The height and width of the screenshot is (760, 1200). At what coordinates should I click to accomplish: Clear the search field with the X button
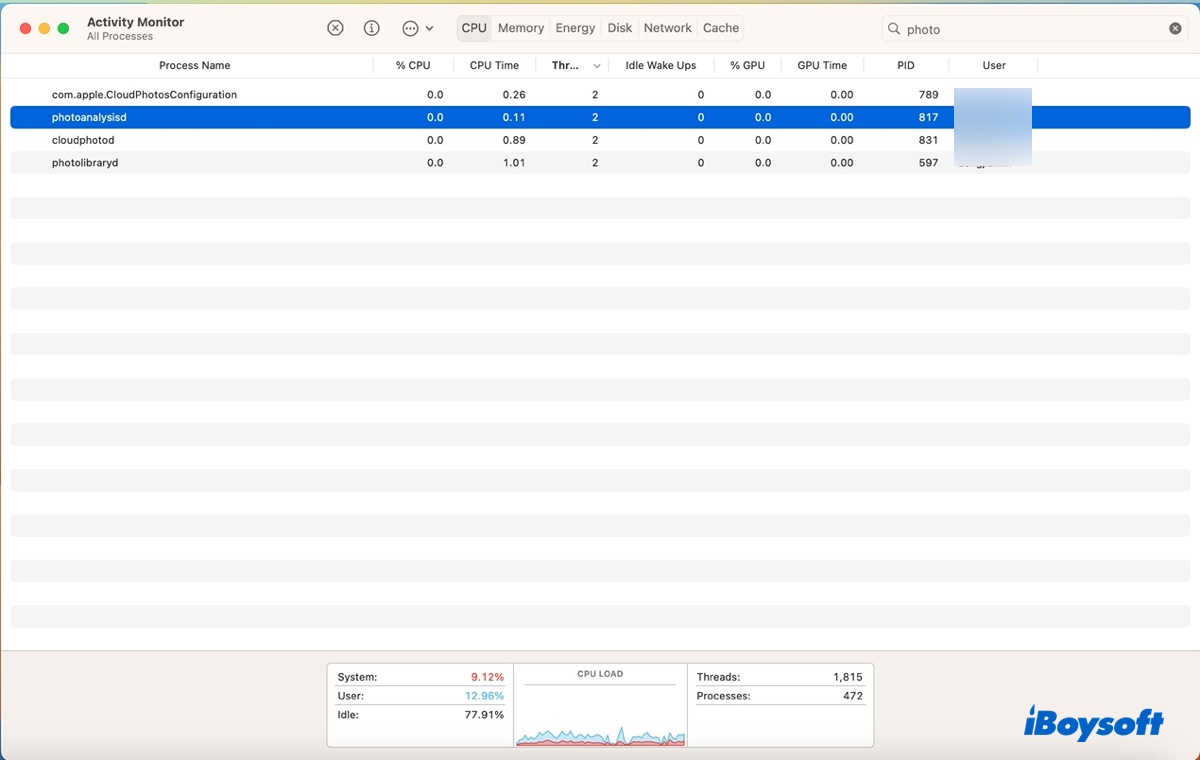(x=1175, y=29)
